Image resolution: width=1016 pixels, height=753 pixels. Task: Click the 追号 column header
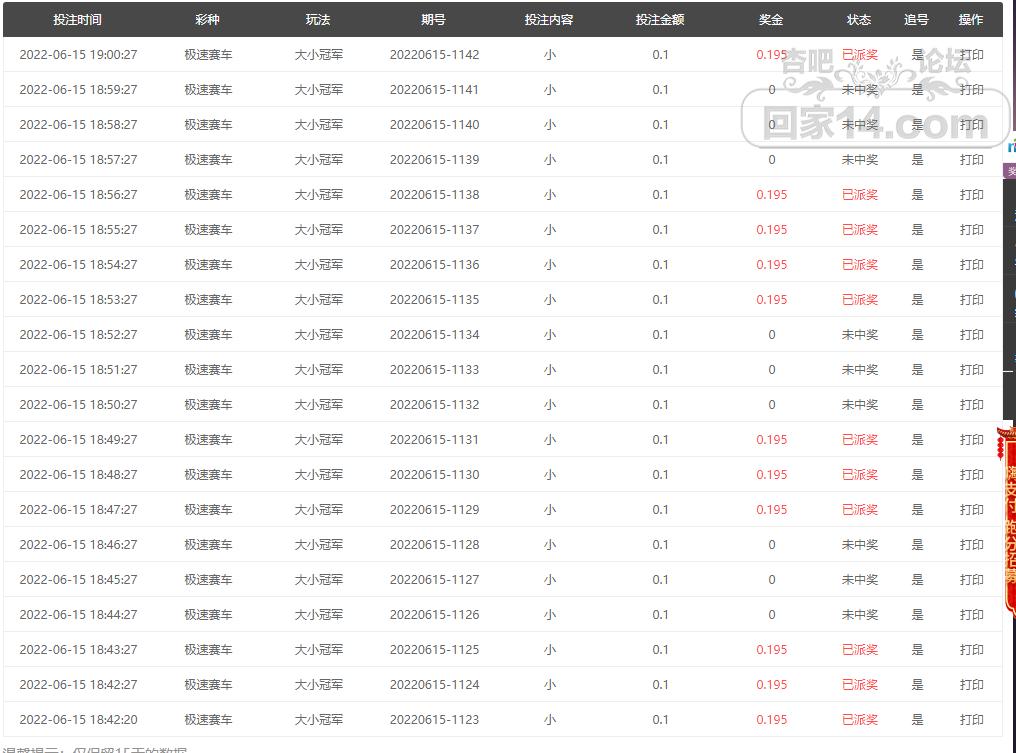click(916, 19)
